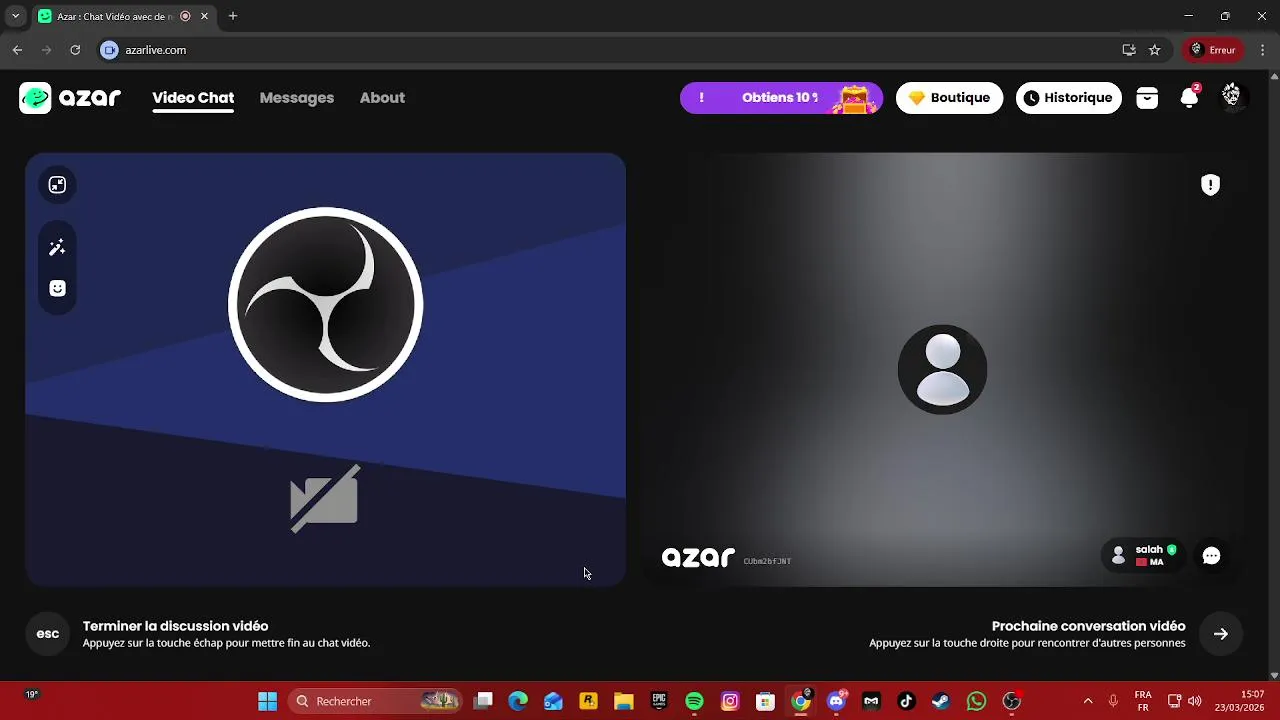
Task: Click the report shield icon on remote video
Action: point(1210,184)
